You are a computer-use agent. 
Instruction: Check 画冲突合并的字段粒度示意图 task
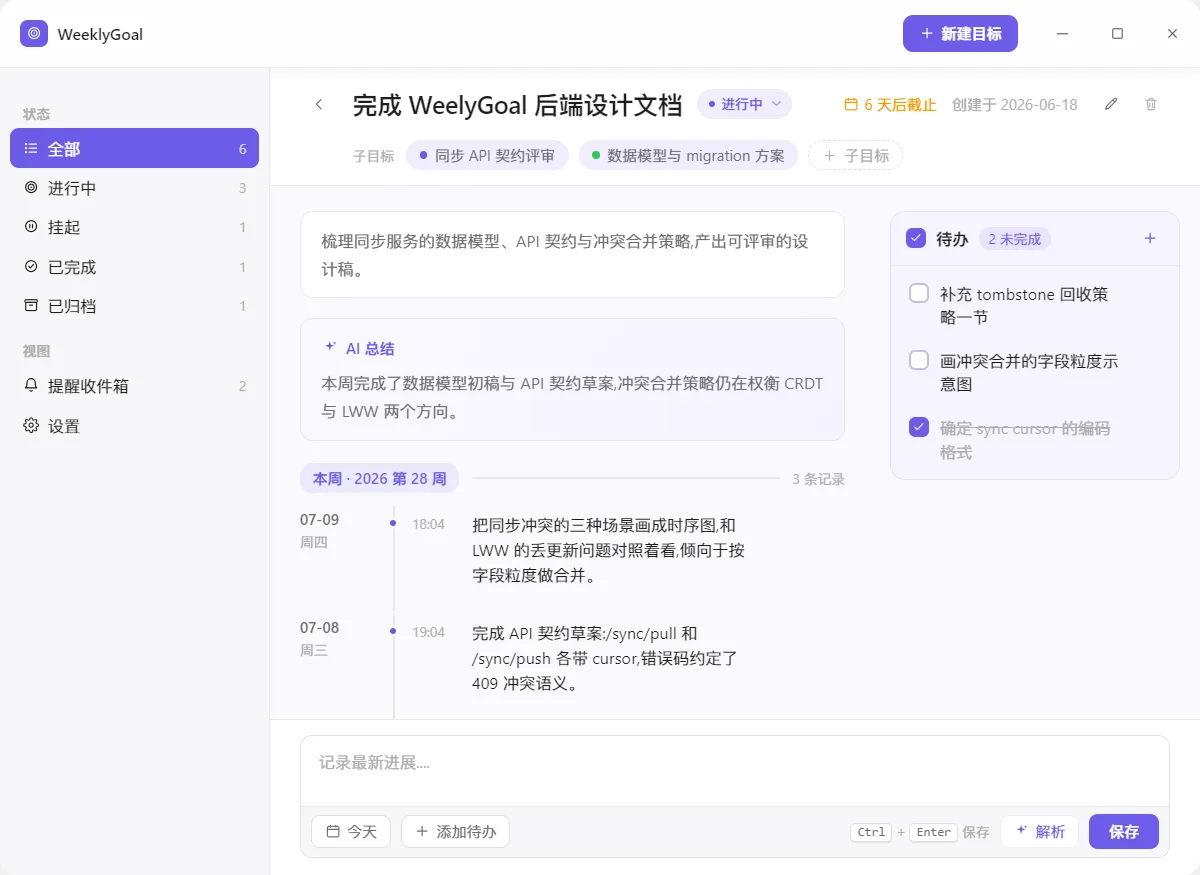(x=919, y=360)
